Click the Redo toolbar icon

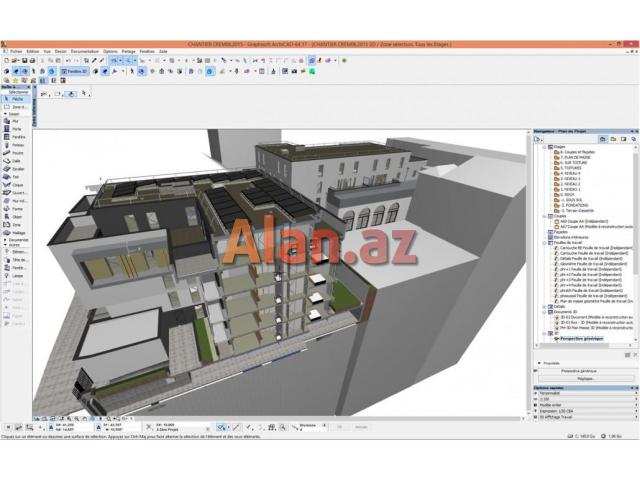click(x=76, y=60)
